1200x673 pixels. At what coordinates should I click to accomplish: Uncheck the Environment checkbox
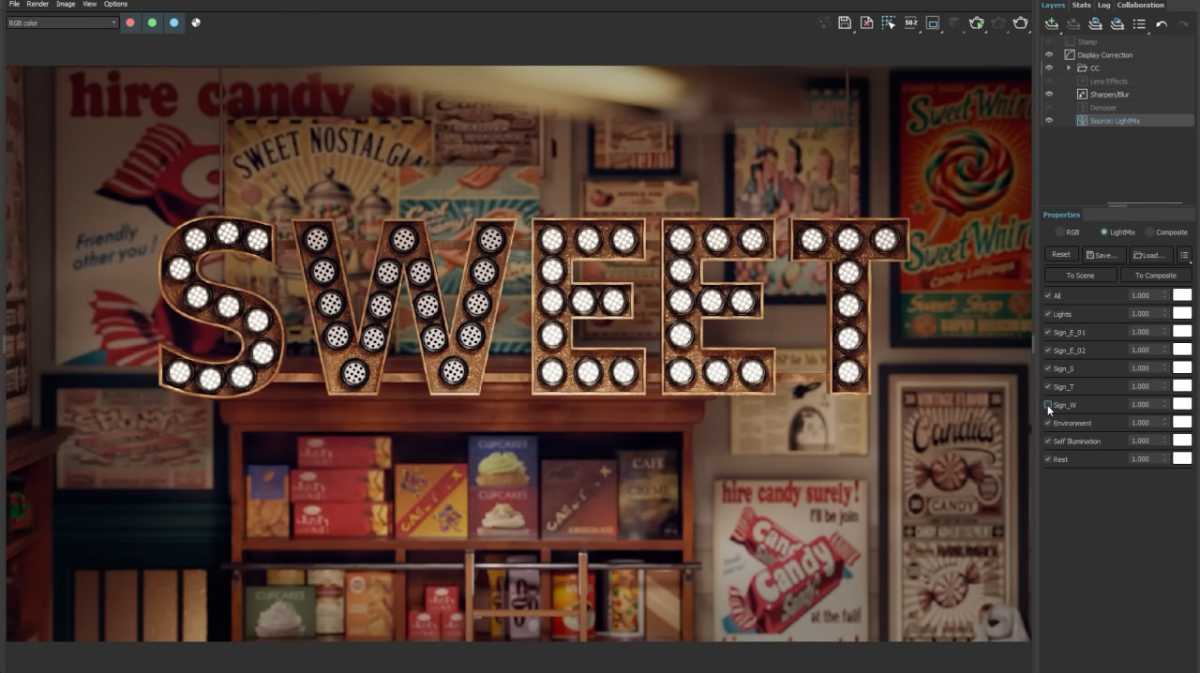click(x=1047, y=423)
